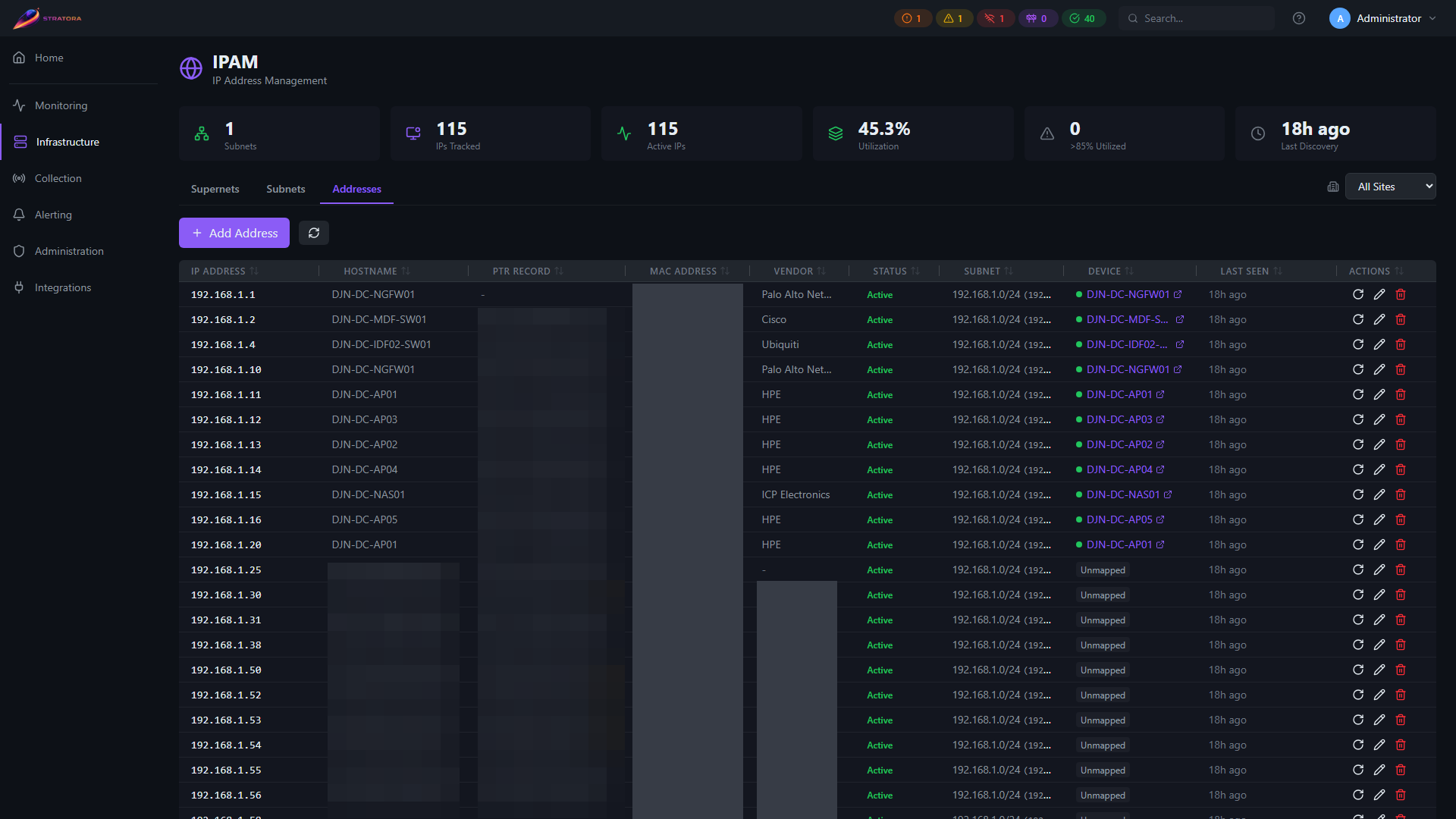Click the Stratora logo
Screen dimensions: 1456x819
click(x=47, y=18)
